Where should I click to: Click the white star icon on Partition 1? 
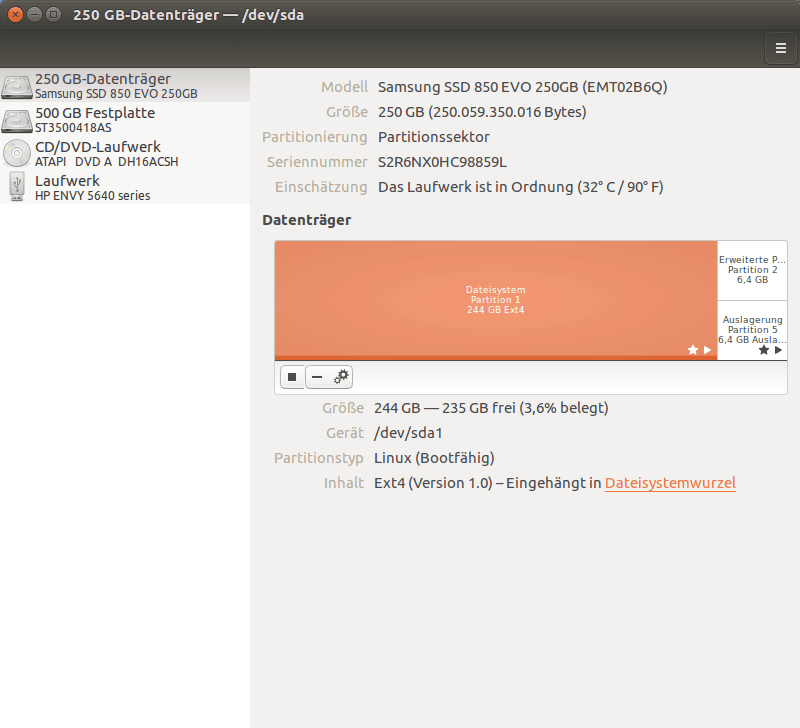click(692, 350)
